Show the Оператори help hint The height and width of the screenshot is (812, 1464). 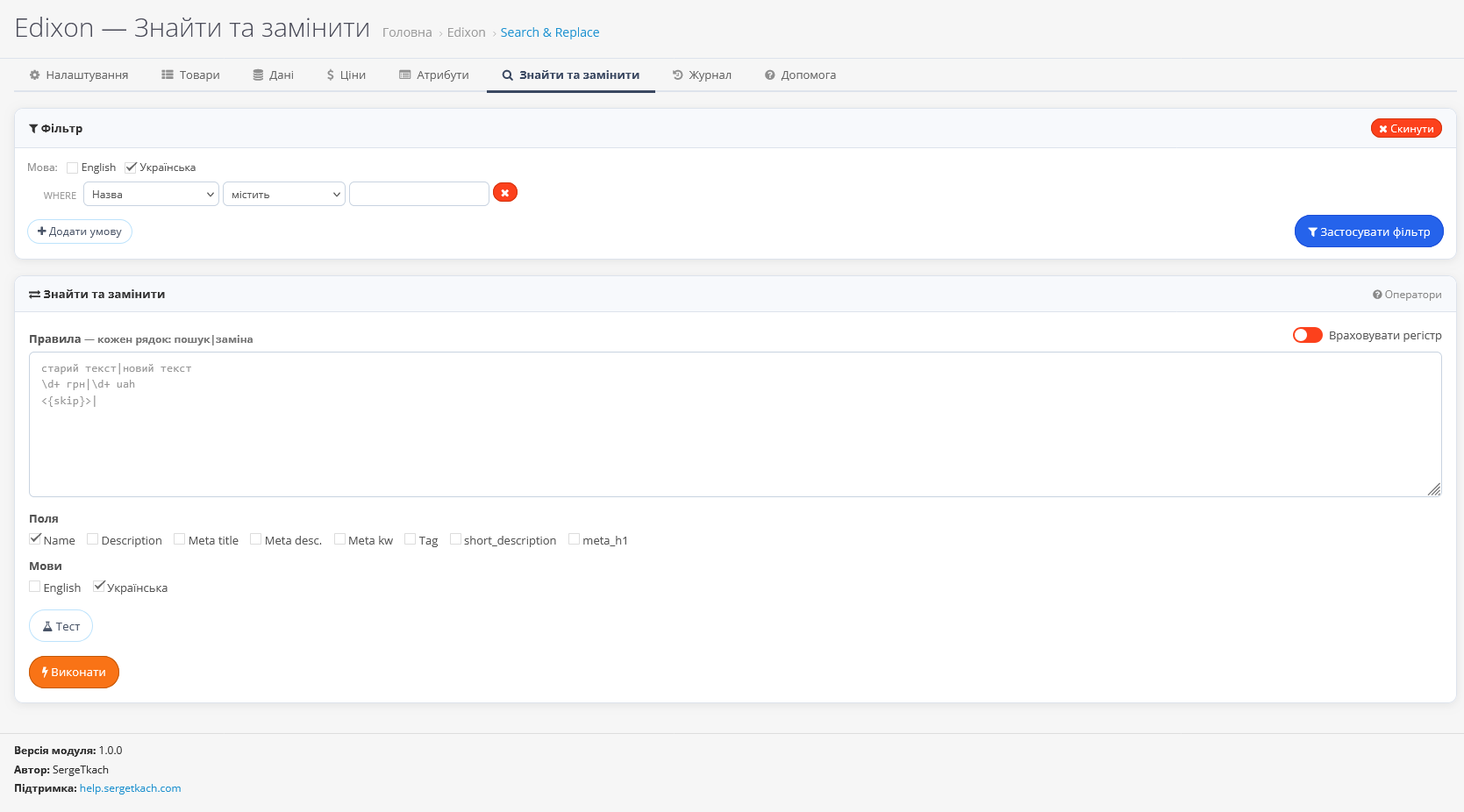1407,295
